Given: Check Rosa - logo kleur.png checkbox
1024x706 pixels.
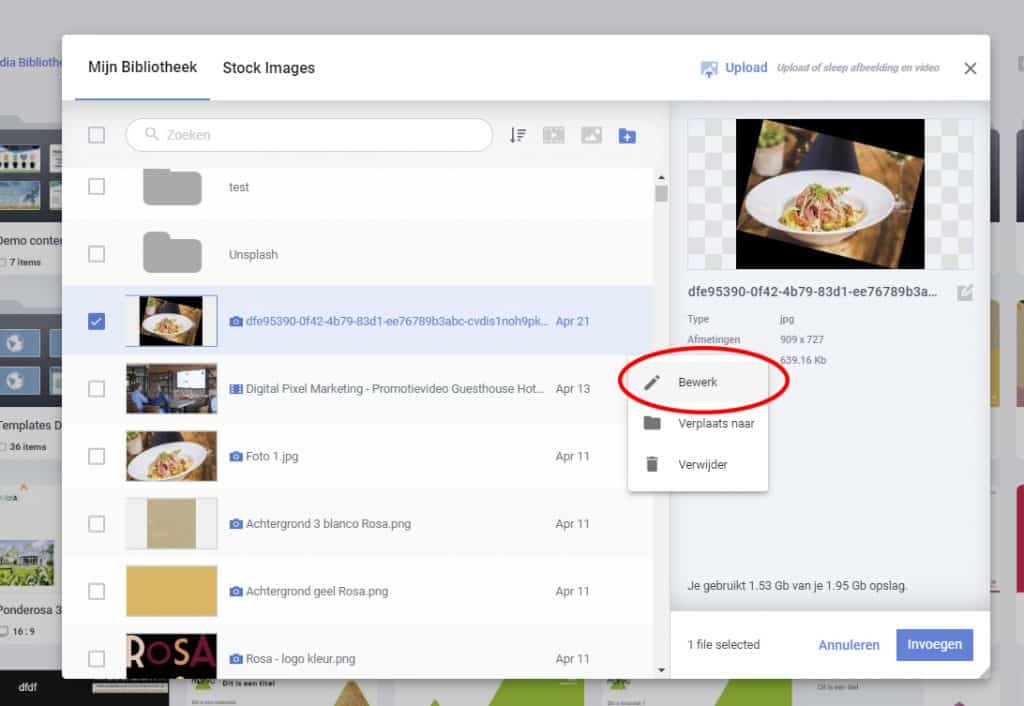Looking at the screenshot, I should point(96,659).
